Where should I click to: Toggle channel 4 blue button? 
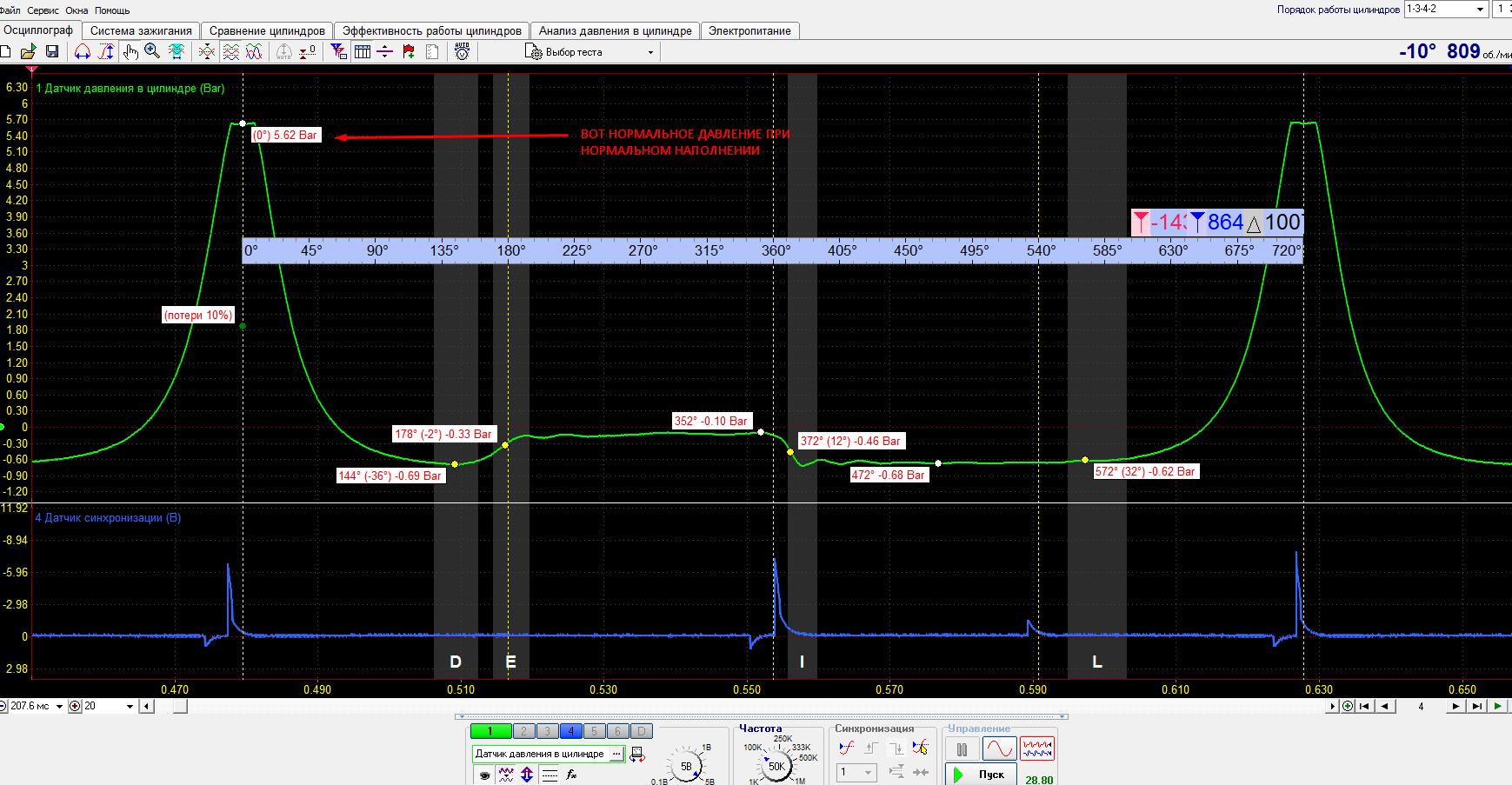click(x=570, y=731)
